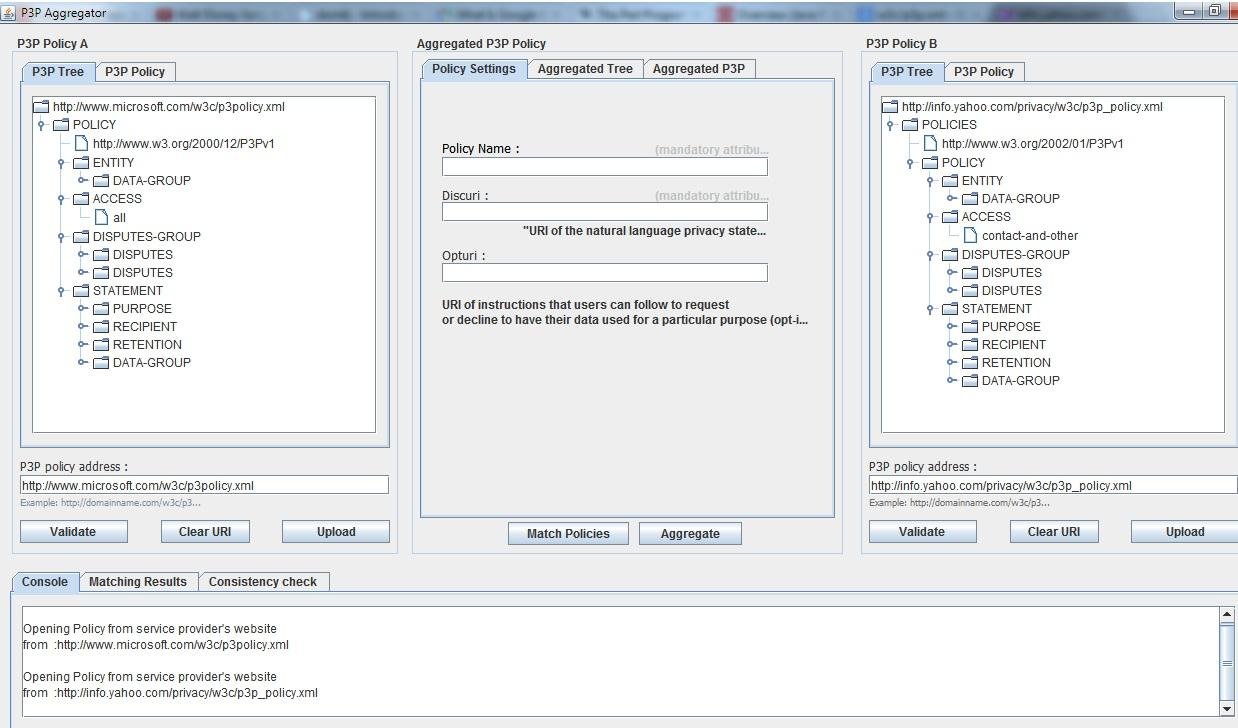Click ENTITY folder icon in Policy A tree
This screenshot has height=728, width=1238.
[x=81, y=163]
